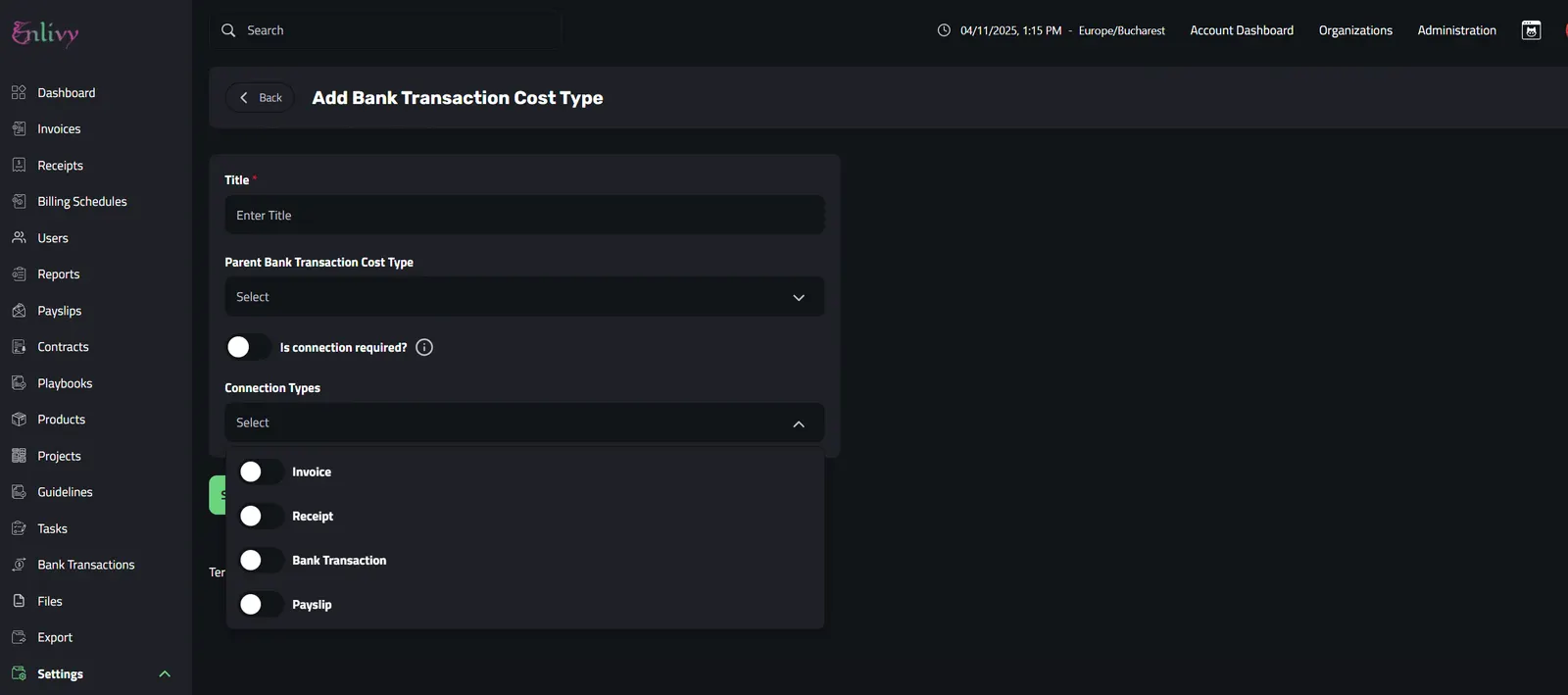Image resolution: width=1568 pixels, height=695 pixels.
Task: Click the Products sidebar icon
Action: (19, 419)
